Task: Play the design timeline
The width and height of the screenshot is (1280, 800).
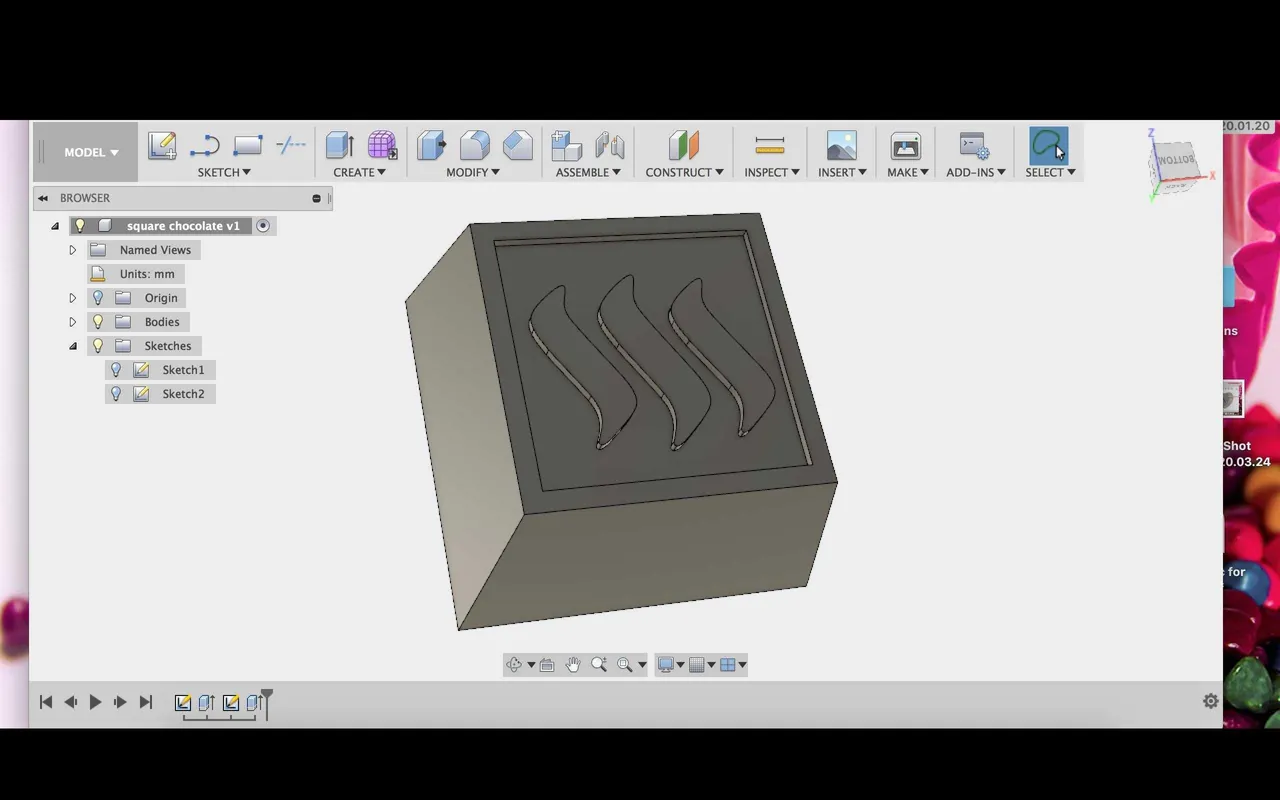Action: coord(95,702)
